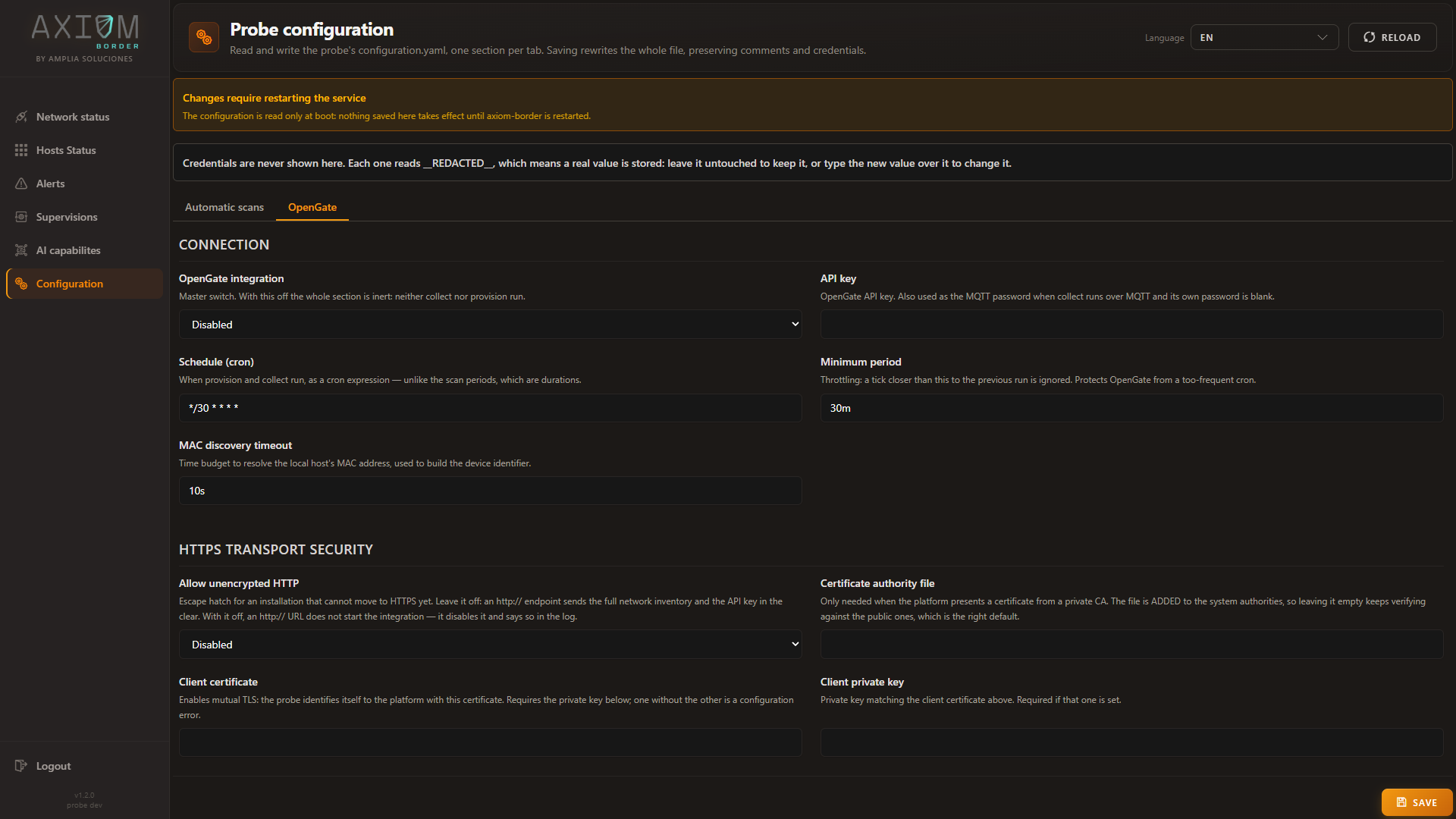The image size is (1456, 819).
Task: Select the OpenGate tab
Action: tap(312, 207)
